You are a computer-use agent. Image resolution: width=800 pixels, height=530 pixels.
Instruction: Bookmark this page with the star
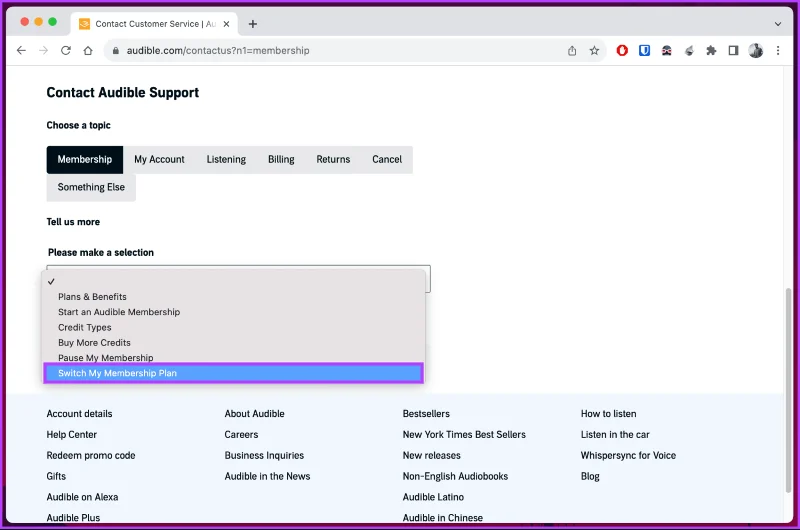[594, 51]
